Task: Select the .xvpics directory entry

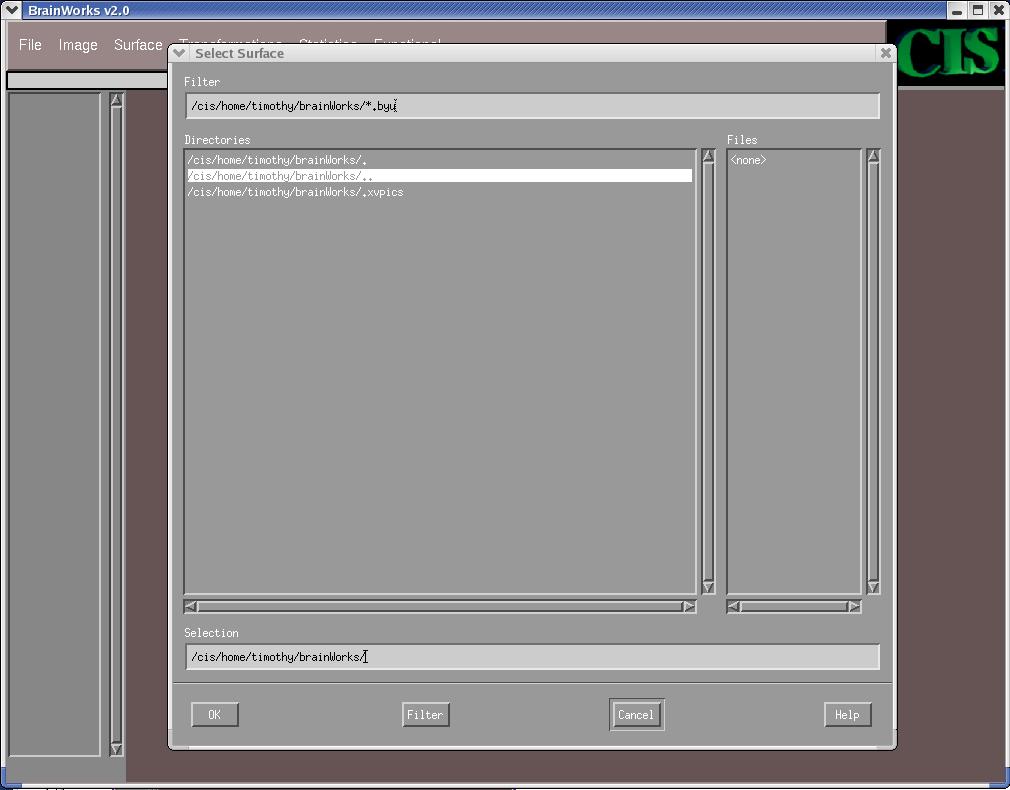Action: coord(439,192)
